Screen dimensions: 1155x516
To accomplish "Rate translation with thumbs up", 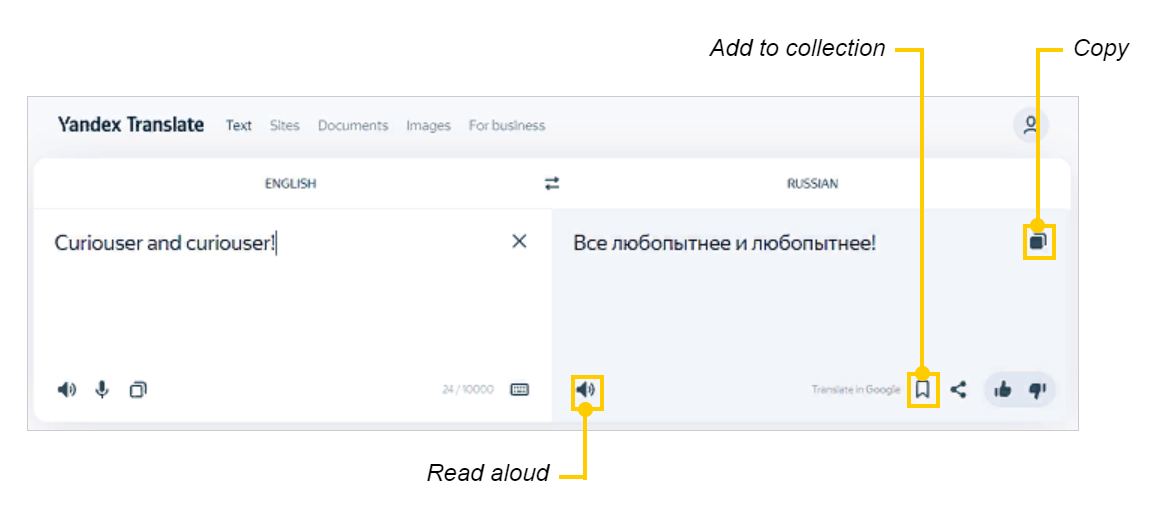I will pos(1002,390).
